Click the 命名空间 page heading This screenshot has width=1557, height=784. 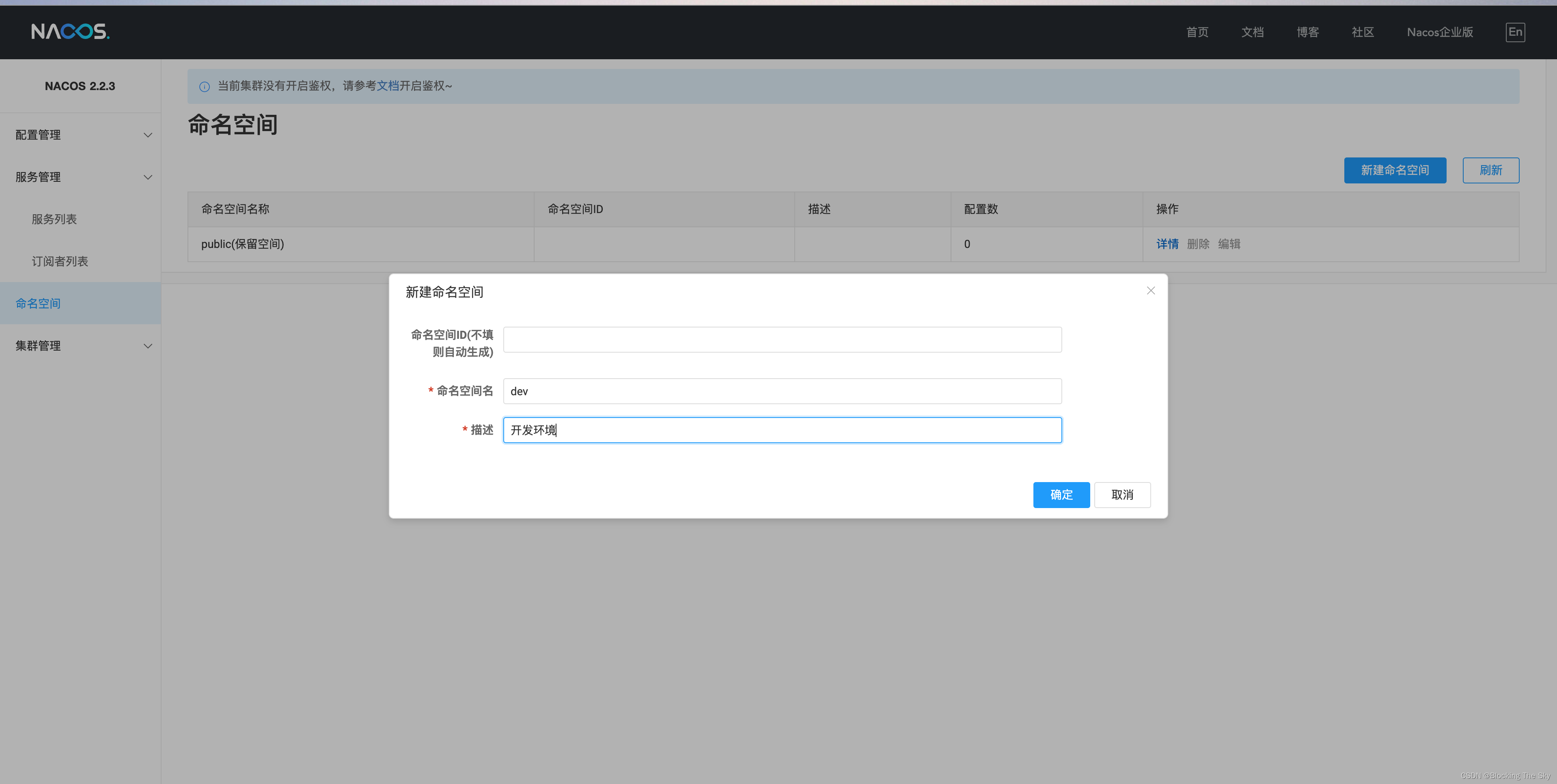(233, 125)
